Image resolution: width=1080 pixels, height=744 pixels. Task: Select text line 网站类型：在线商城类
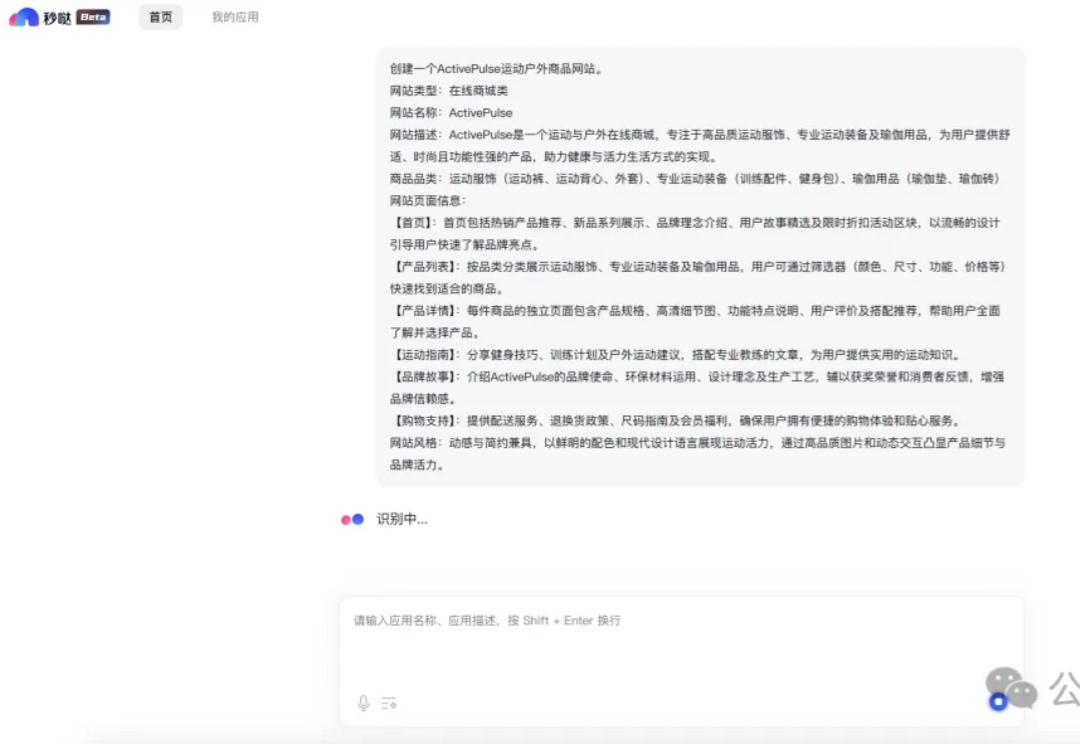(448, 90)
